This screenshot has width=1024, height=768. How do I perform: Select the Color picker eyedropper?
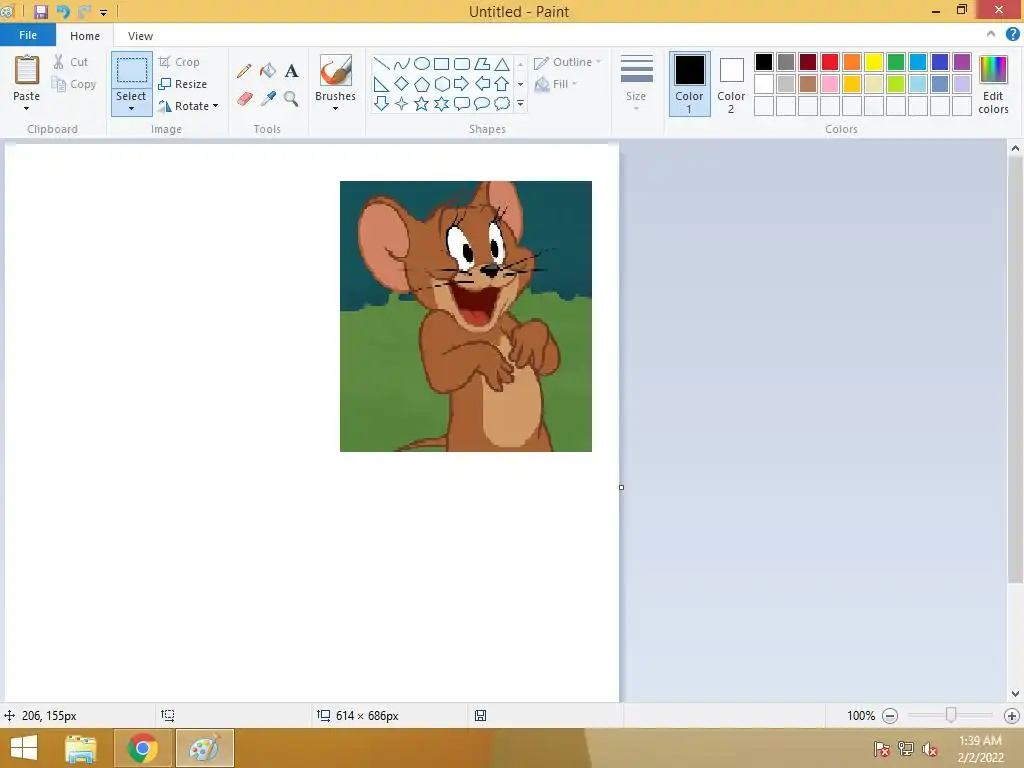click(268, 99)
